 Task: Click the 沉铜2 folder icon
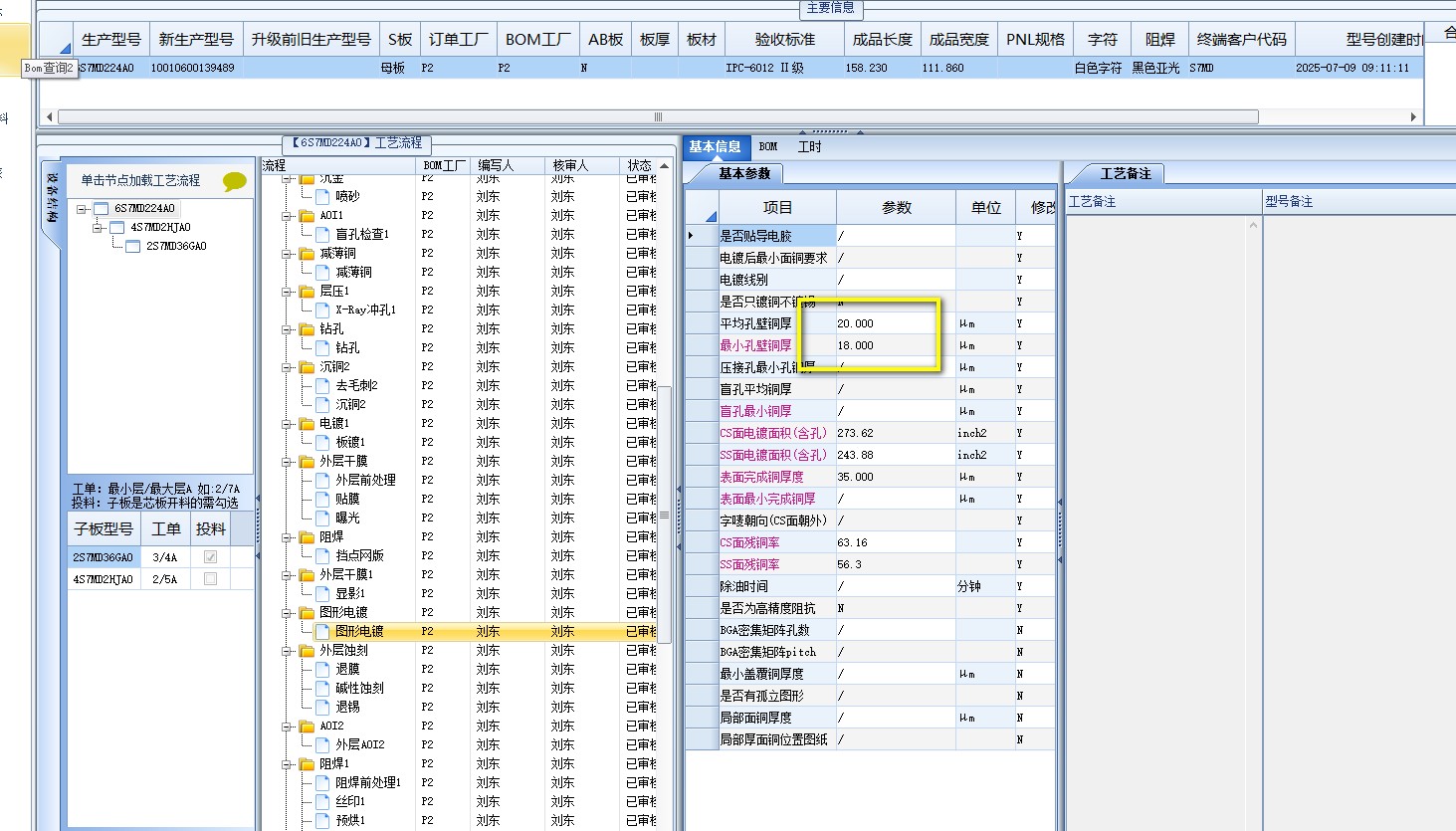click(308, 367)
